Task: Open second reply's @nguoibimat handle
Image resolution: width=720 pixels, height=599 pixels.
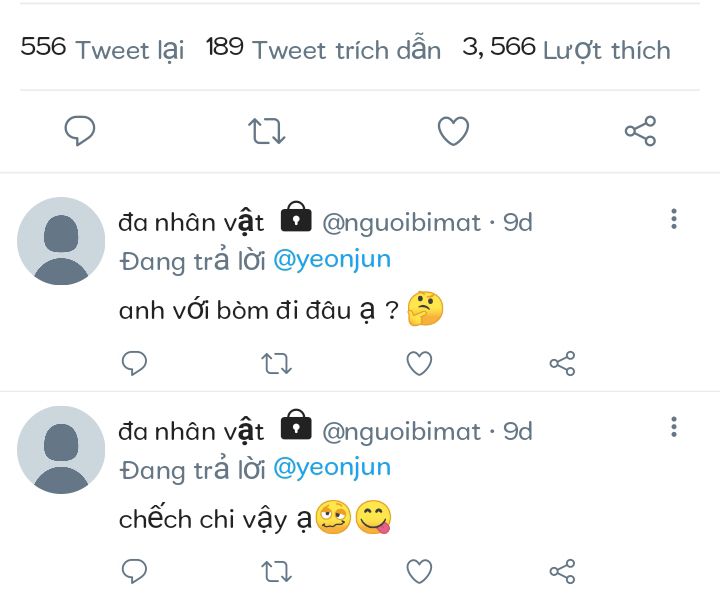Action: pos(401,432)
